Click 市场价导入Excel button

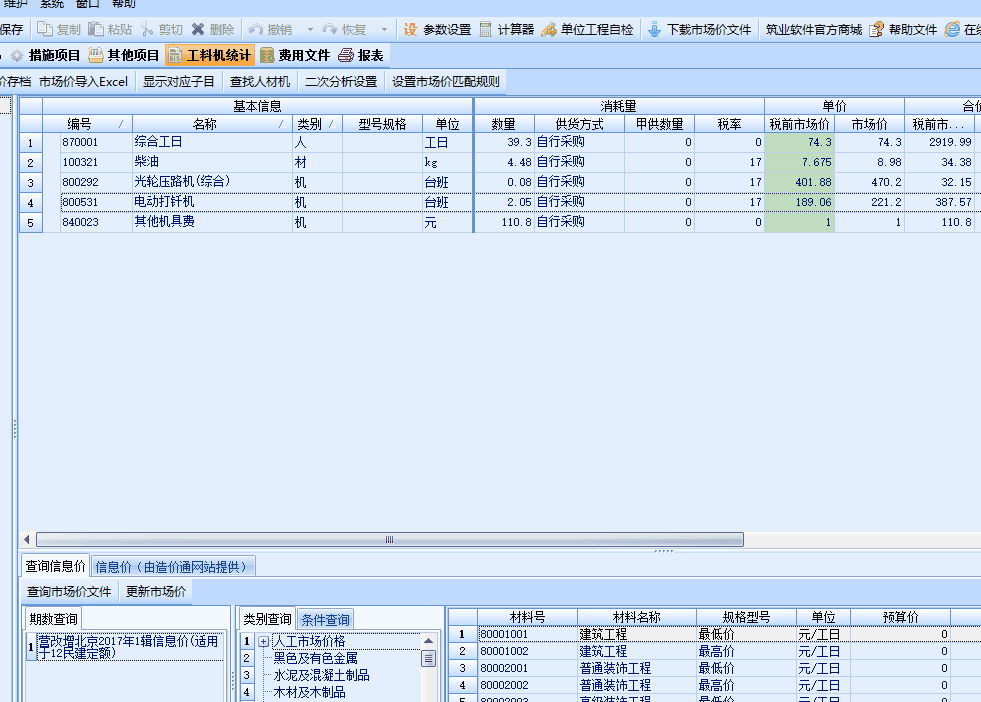pyautogui.click(x=84, y=82)
